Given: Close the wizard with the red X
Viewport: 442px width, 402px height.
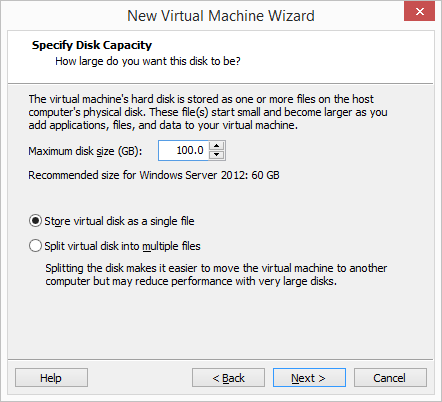Looking at the screenshot, I should [419, 11].
